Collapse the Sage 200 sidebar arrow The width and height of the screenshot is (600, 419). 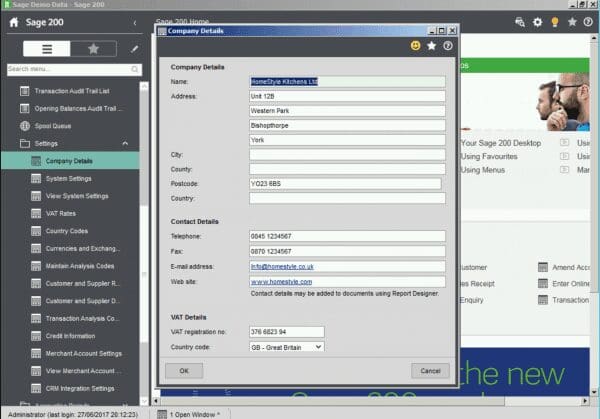135,23
